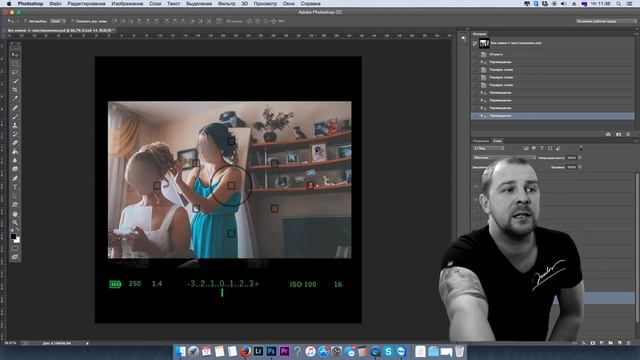Open the layer blend mode dropdown
The width and height of the screenshot is (640, 360).
click(504, 158)
